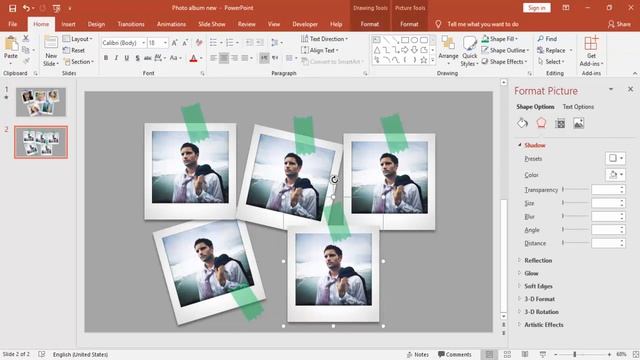640x360 pixels.
Task: Close the Format Picture pane
Action: [x=630, y=89]
